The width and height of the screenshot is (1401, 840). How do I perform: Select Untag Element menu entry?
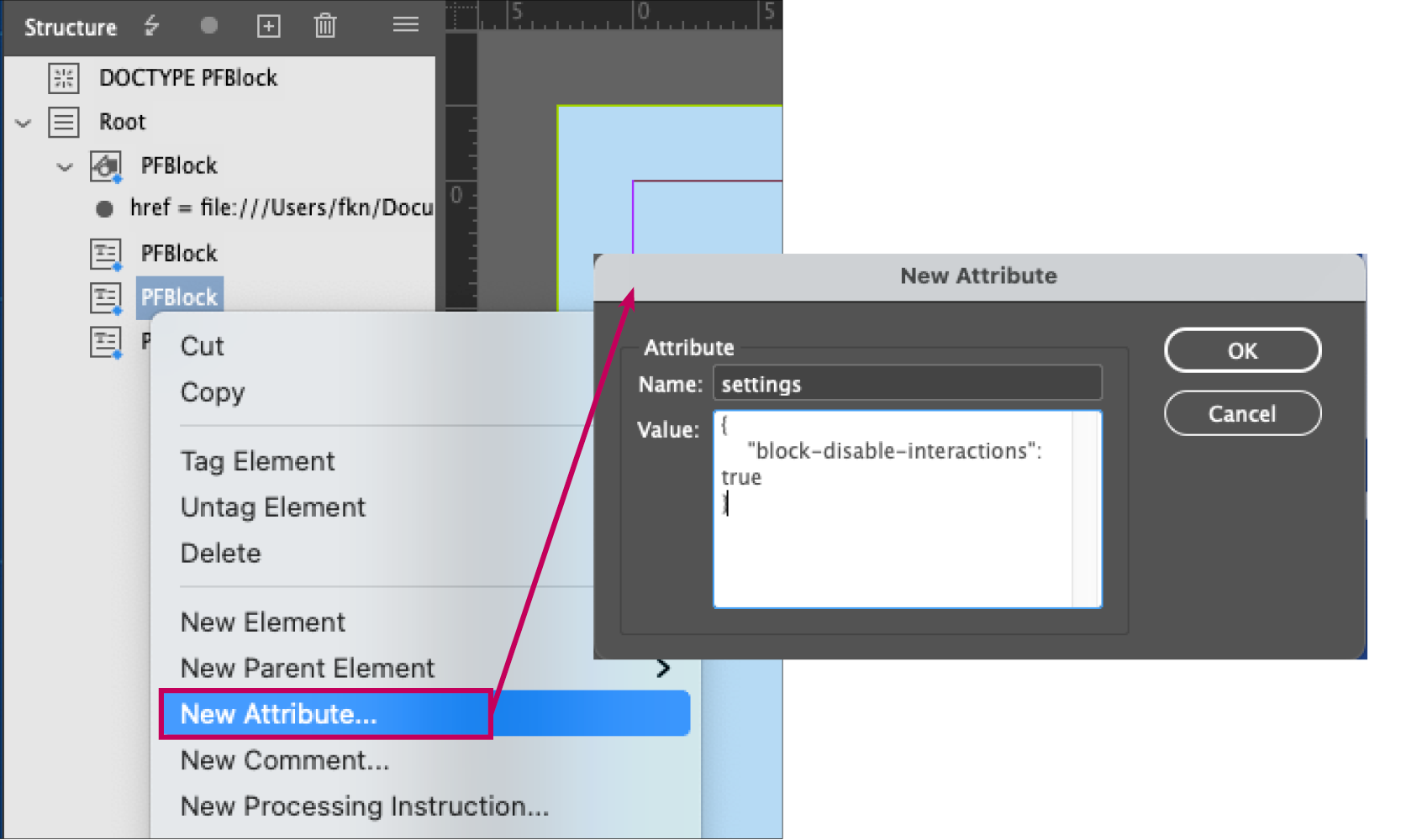coord(273,507)
